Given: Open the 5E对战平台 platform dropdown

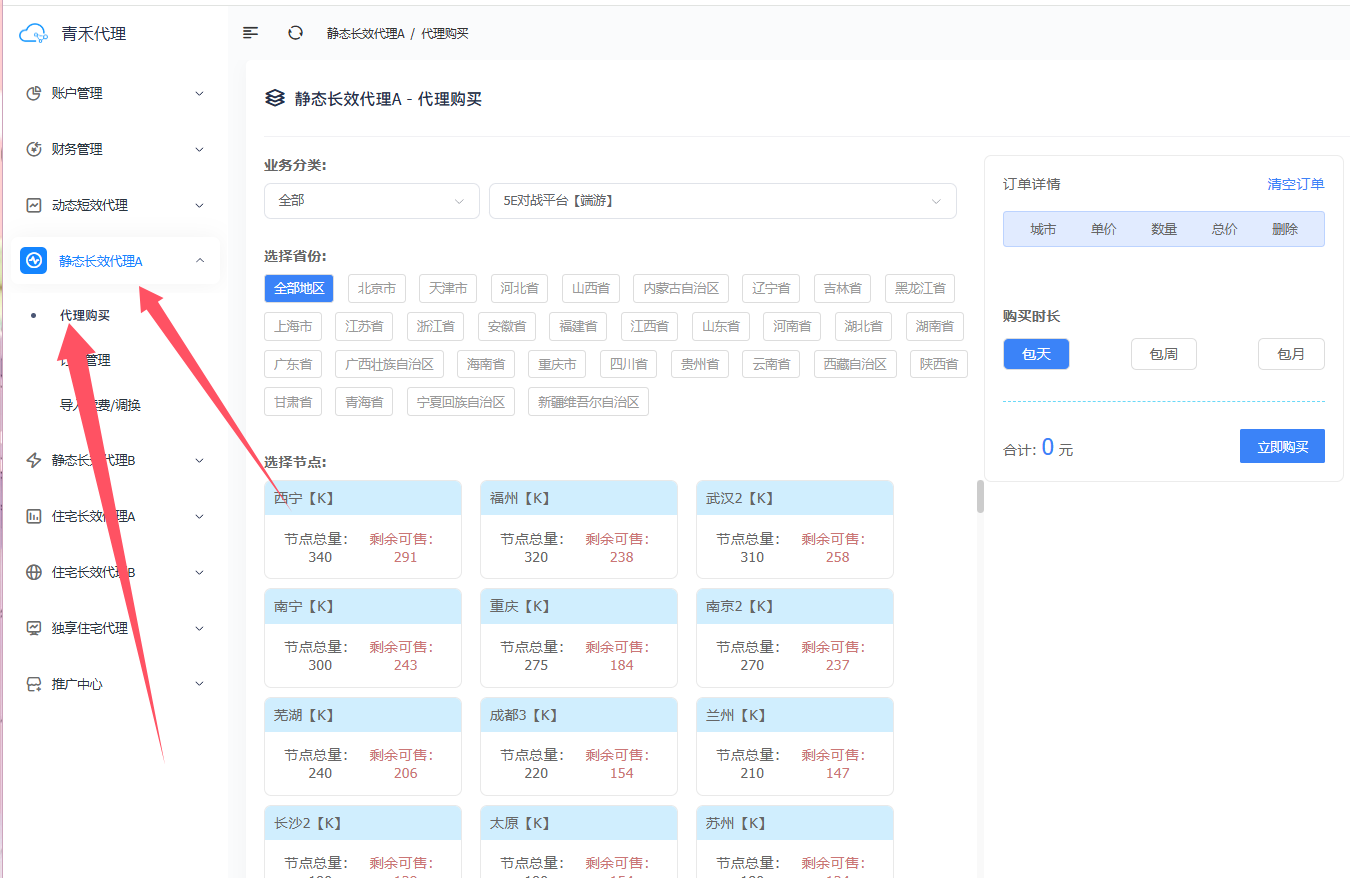Looking at the screenshot, I should tap(722, 201).
